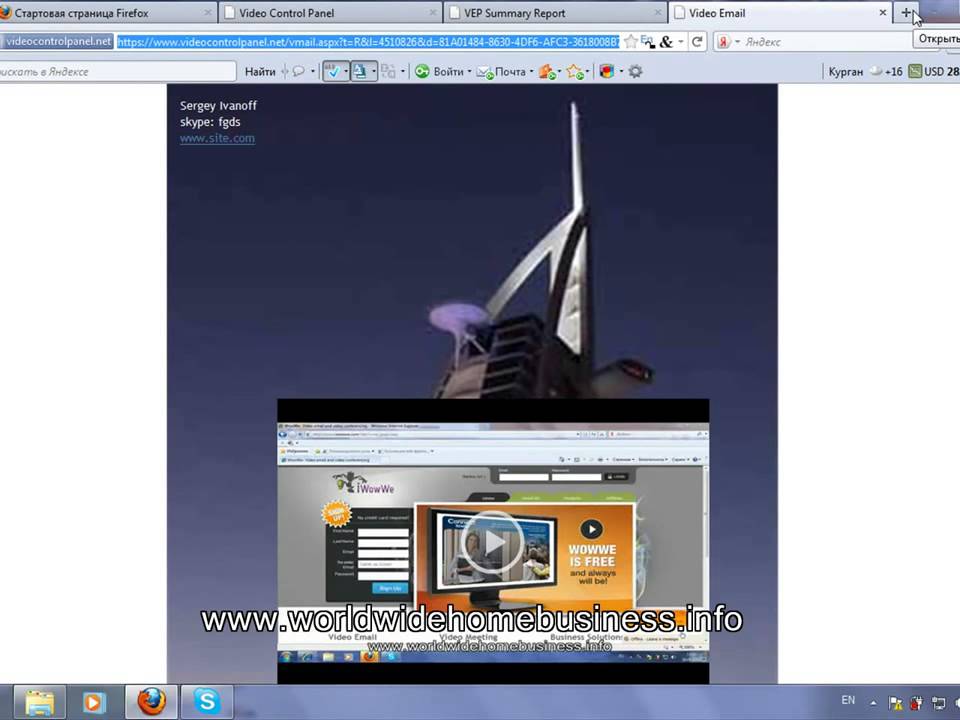Click the highlighted URL address field
960x720 pixels.
[368, 42]
